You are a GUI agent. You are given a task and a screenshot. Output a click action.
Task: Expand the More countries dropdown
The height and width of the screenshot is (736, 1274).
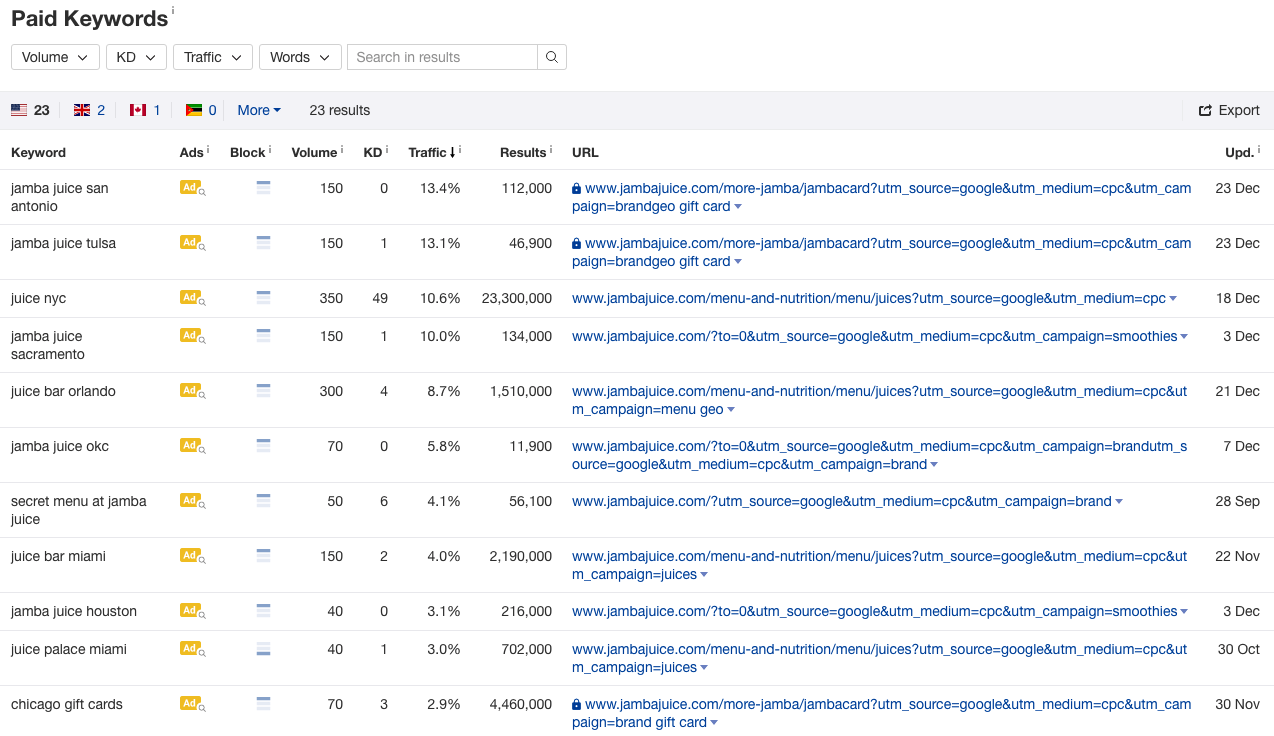click(259, 110)
